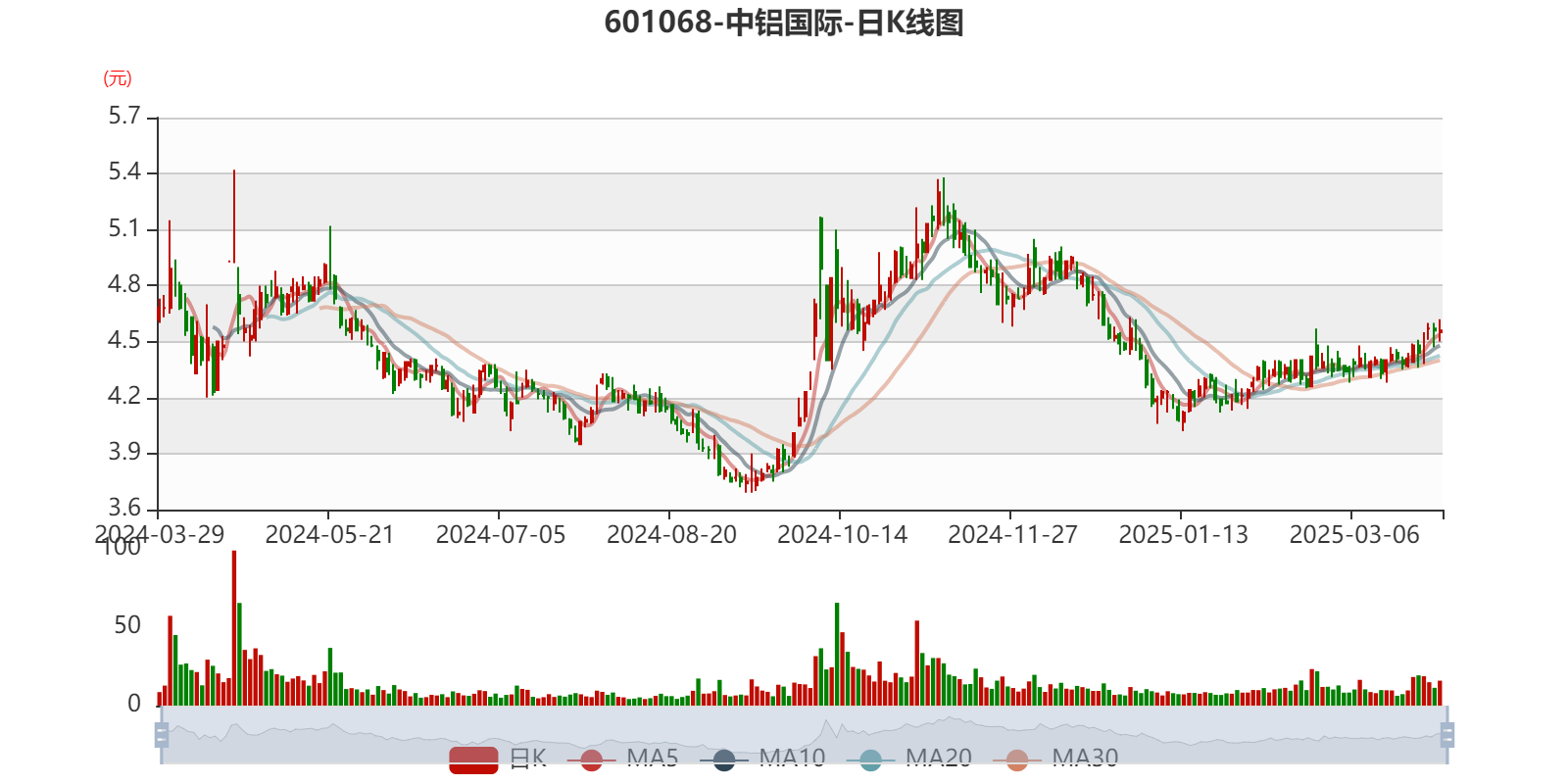Screen dimensions: 1568x784
Task: Click the 50 volume axis label
Action: (127, 625)
